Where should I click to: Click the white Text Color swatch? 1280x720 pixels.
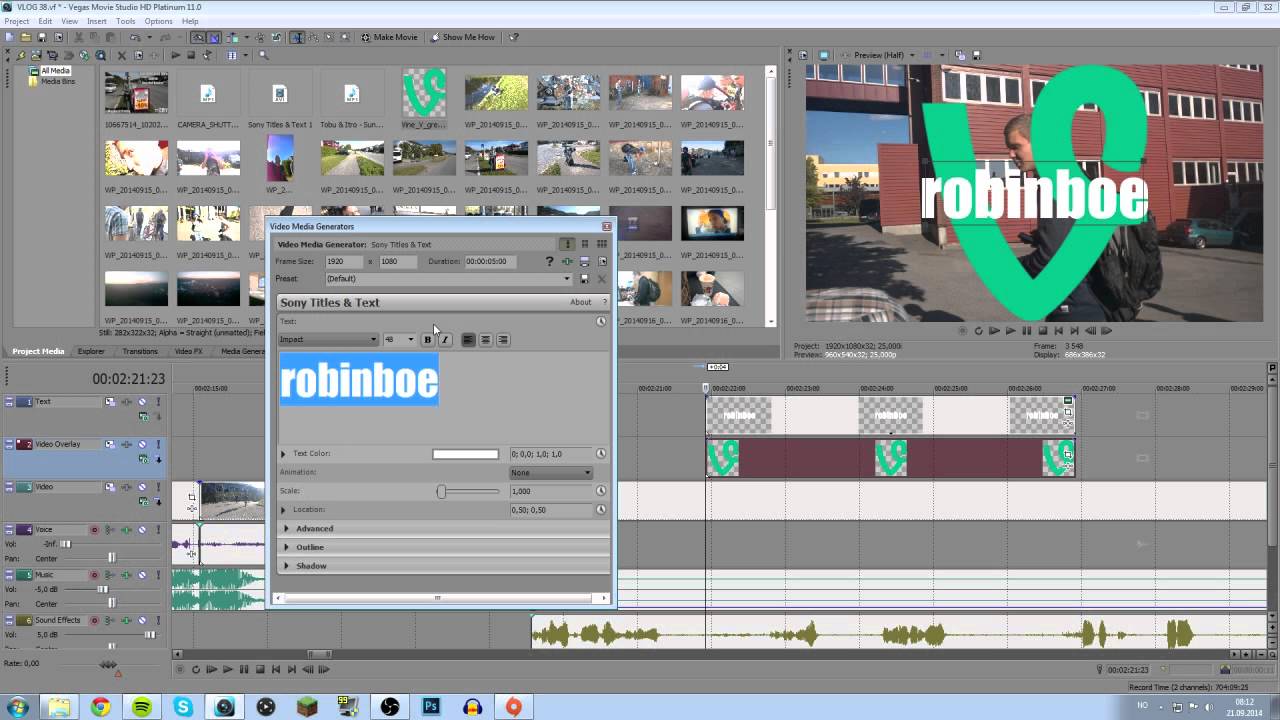(465, 454)
